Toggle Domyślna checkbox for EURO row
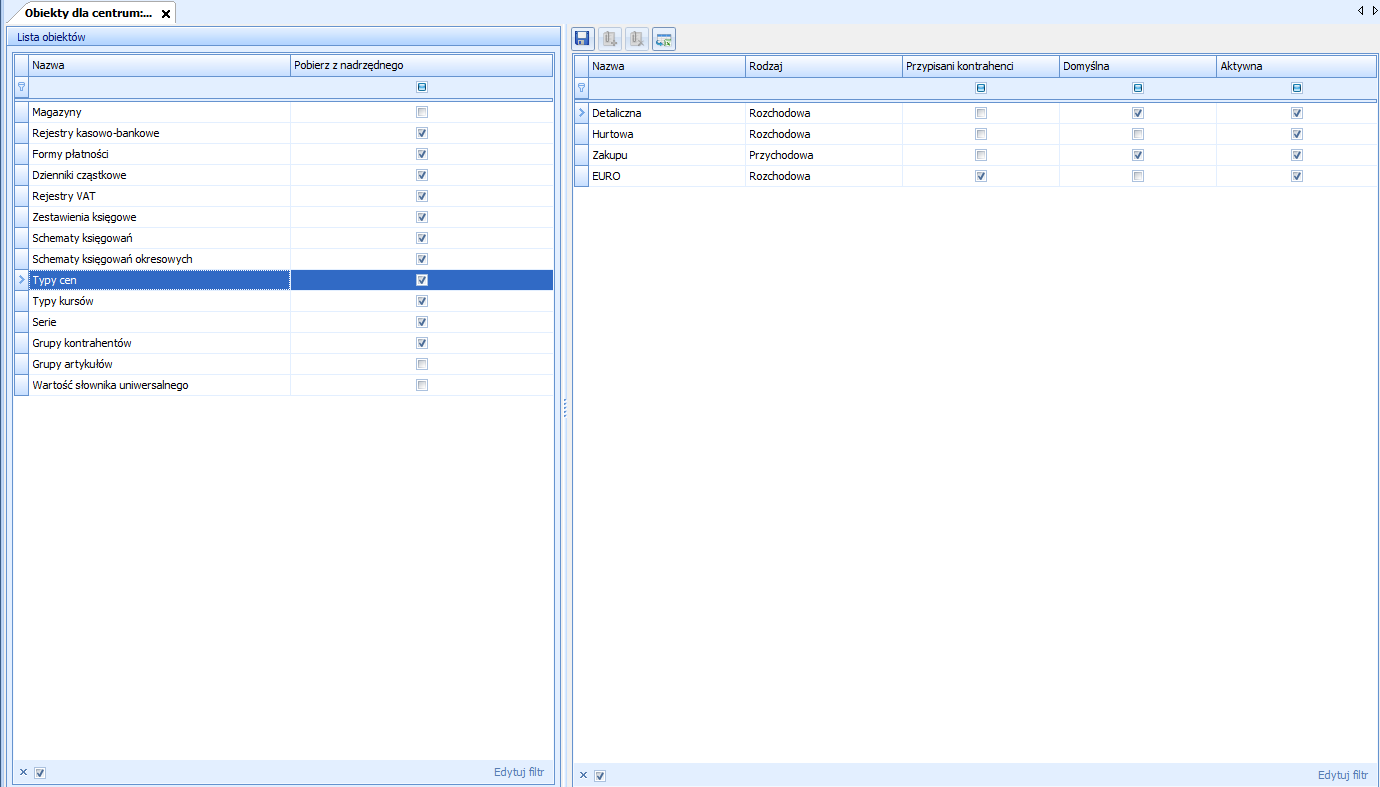The width and height of the screenshot is (1380, 787). point(1138,176)
